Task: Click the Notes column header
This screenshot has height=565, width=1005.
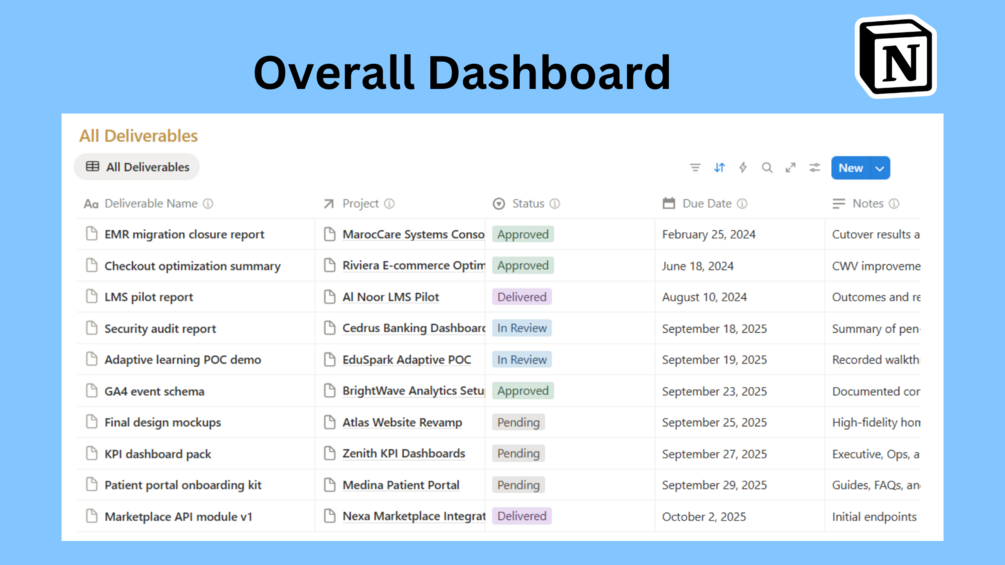Action: (x=868, y=204)
